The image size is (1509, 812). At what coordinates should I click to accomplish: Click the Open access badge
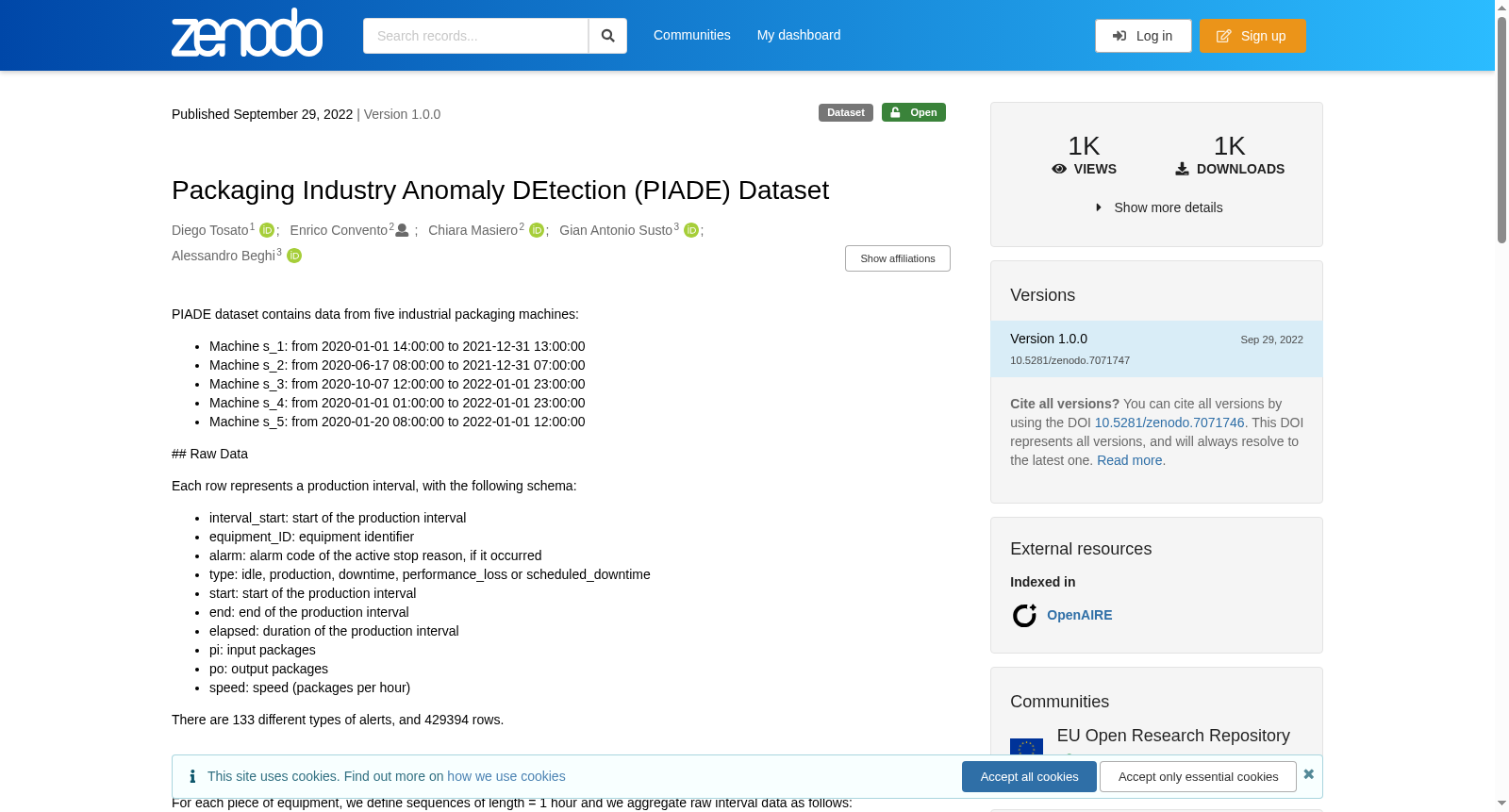(914, 112)
